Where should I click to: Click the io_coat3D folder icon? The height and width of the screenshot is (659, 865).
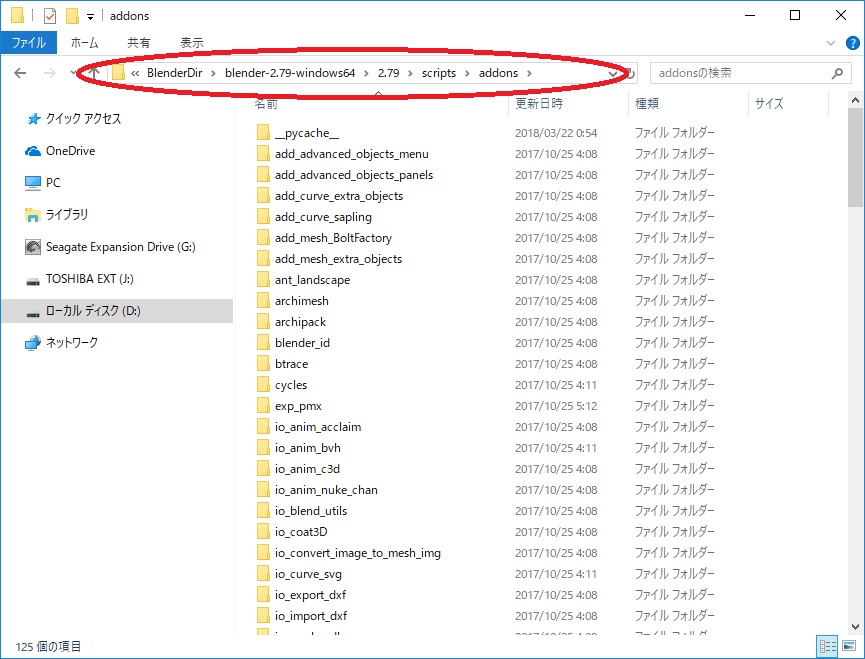point(263,532)
